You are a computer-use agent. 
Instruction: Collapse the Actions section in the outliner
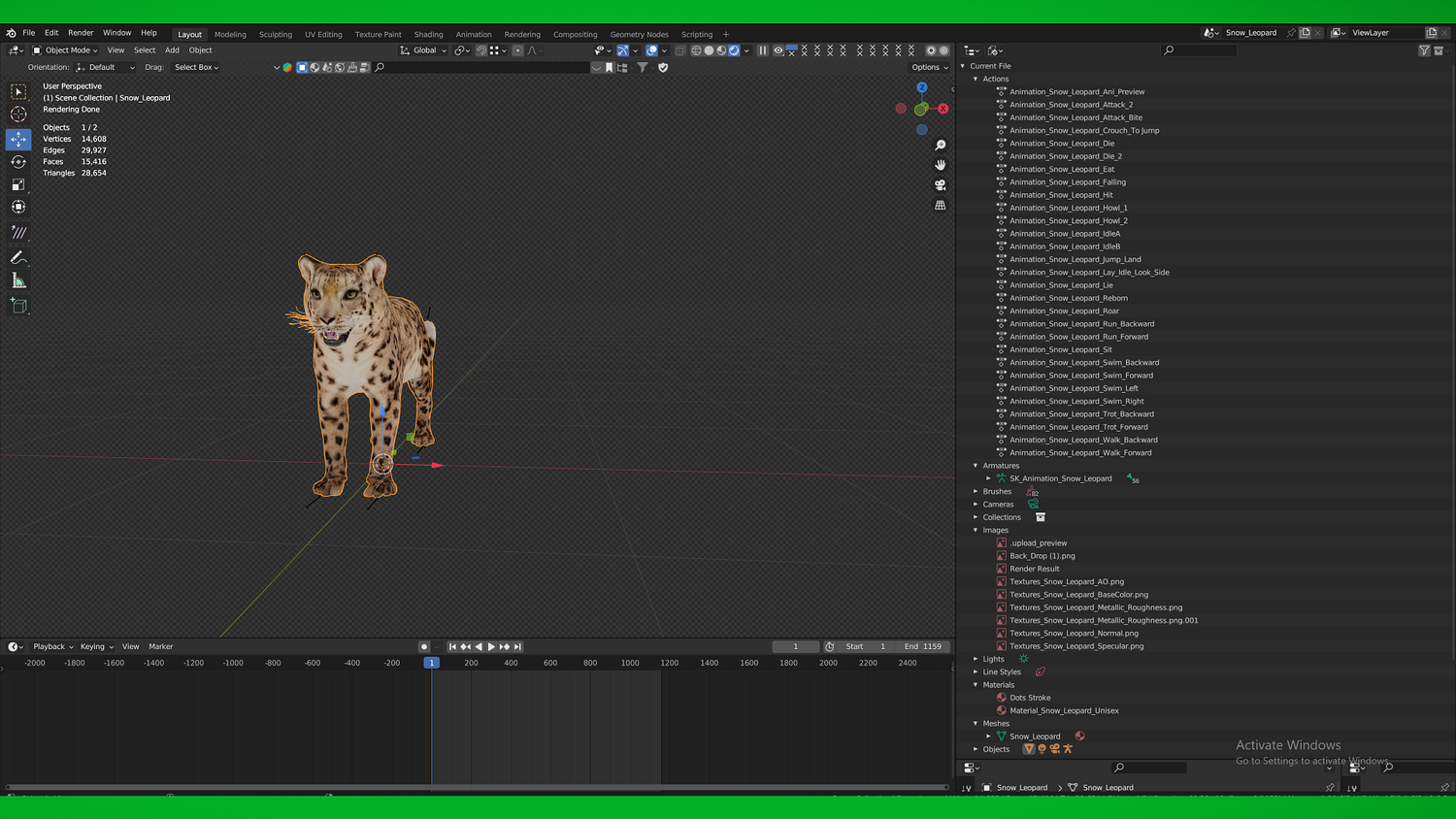point(976,80)
